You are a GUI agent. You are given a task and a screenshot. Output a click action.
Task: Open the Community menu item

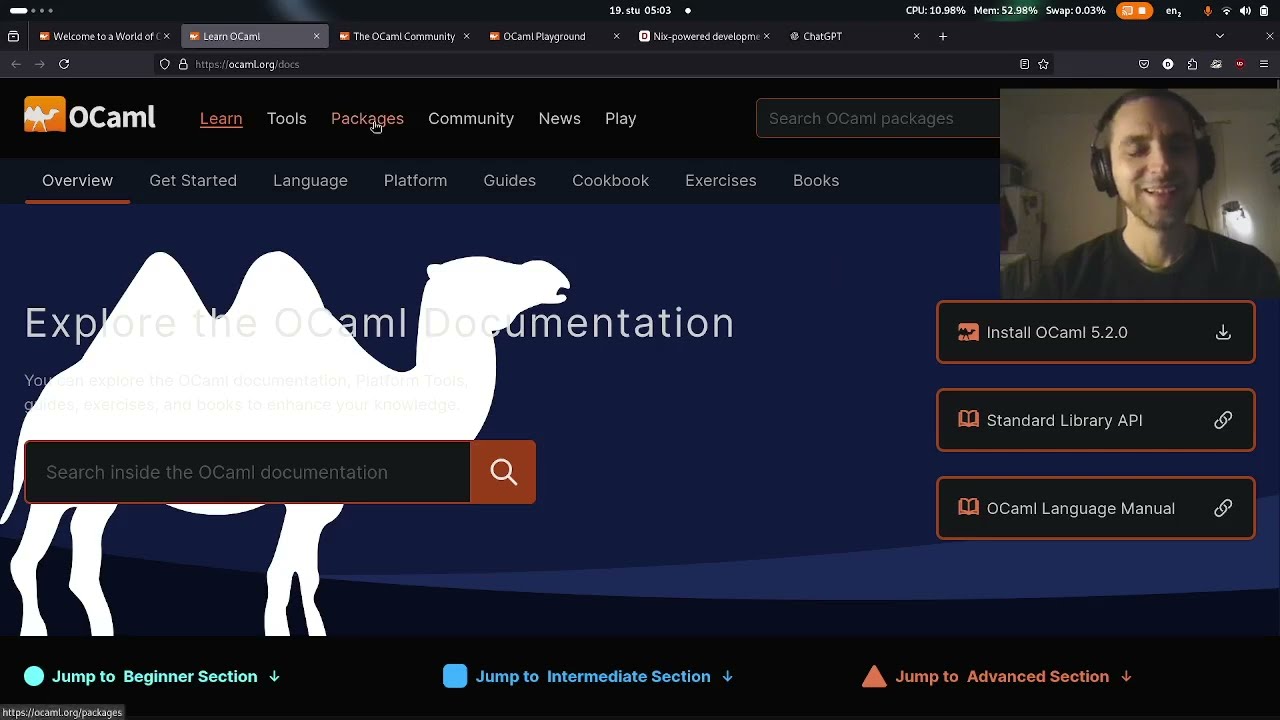tap(471, 118)
